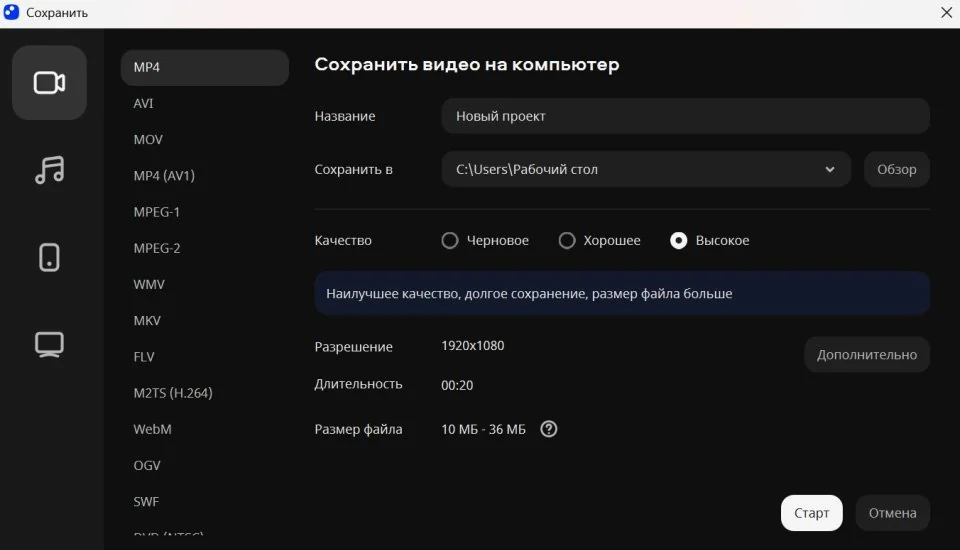Screen dimensions: 960x550
Task: Open Дополнительно advanced settings
Action: coord(866,355)
